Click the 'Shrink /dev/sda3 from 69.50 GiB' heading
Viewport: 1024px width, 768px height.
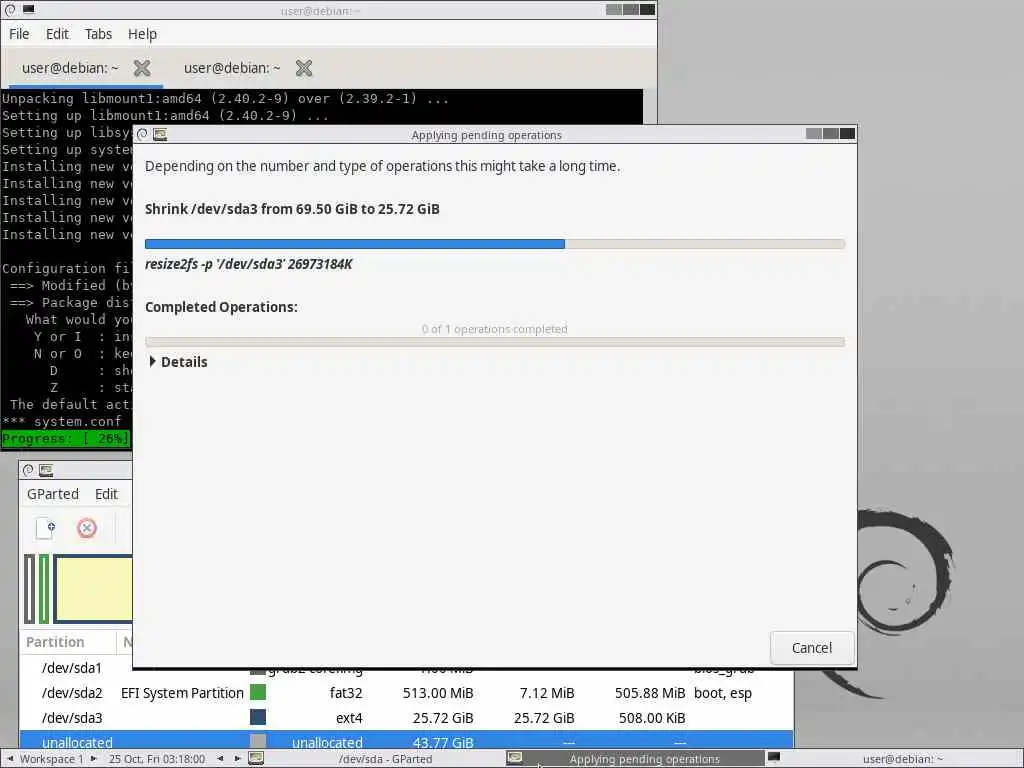(292, 209)
